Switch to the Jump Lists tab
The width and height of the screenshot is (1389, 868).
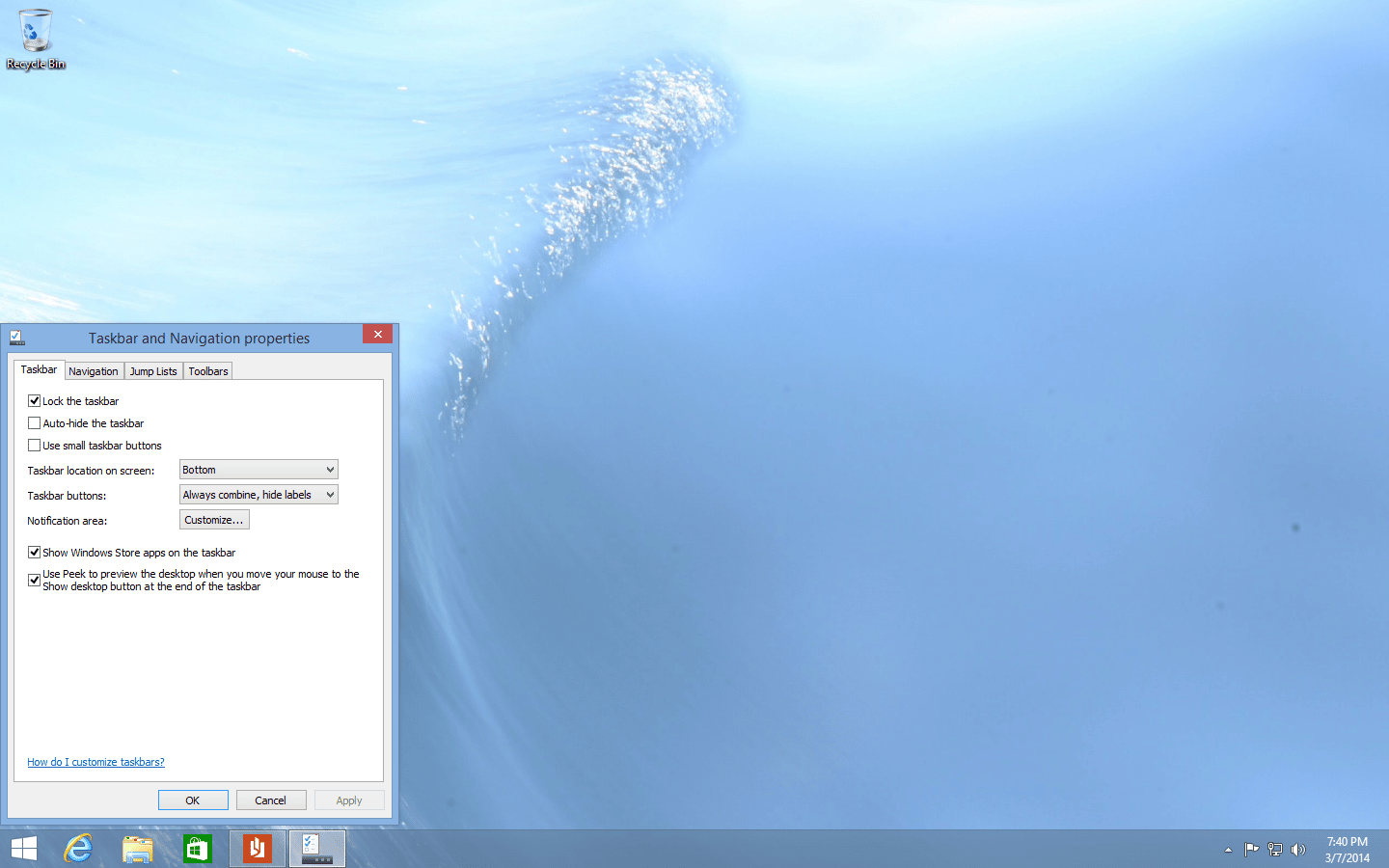click(153, 371)
